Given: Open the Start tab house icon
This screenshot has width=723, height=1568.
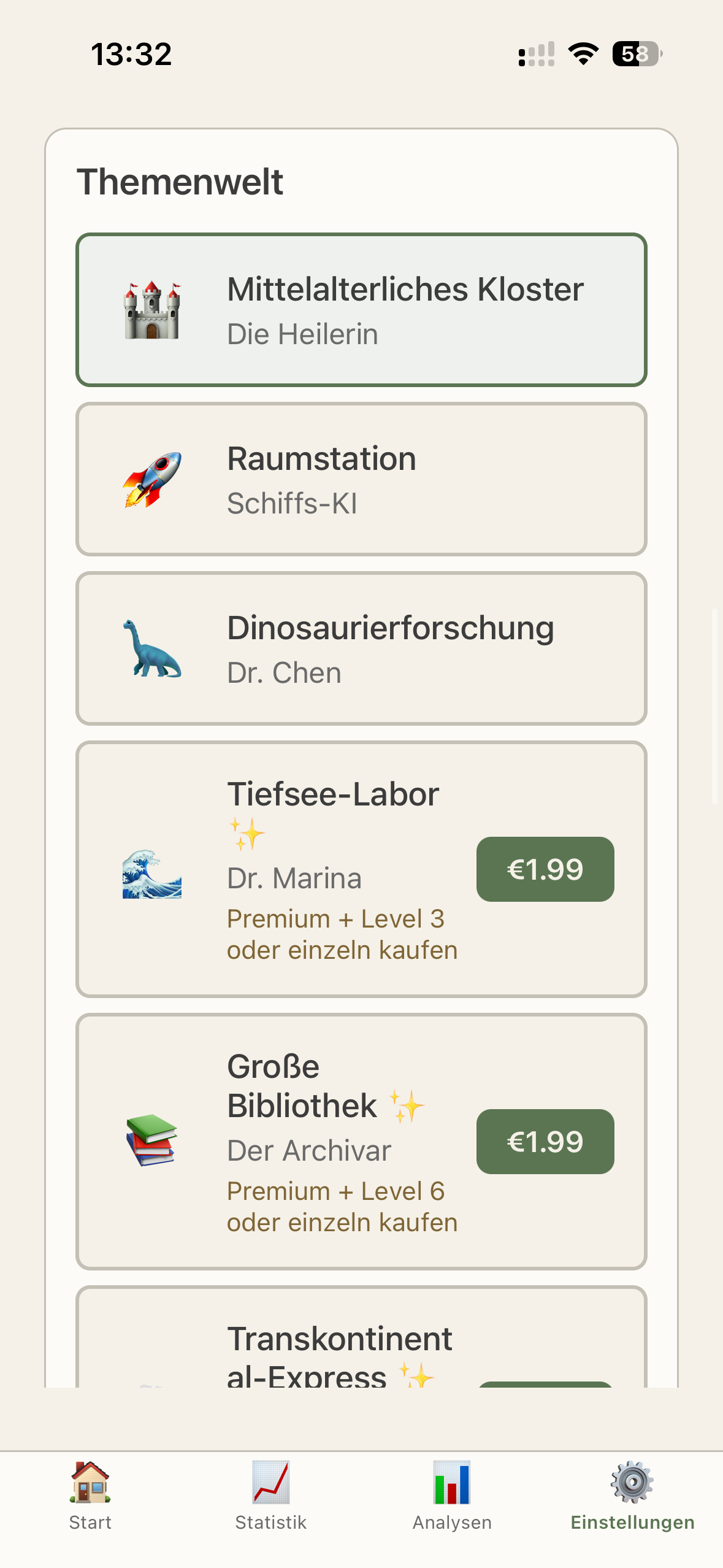Looking at the screenshot, I should (x=90, y=1482).
